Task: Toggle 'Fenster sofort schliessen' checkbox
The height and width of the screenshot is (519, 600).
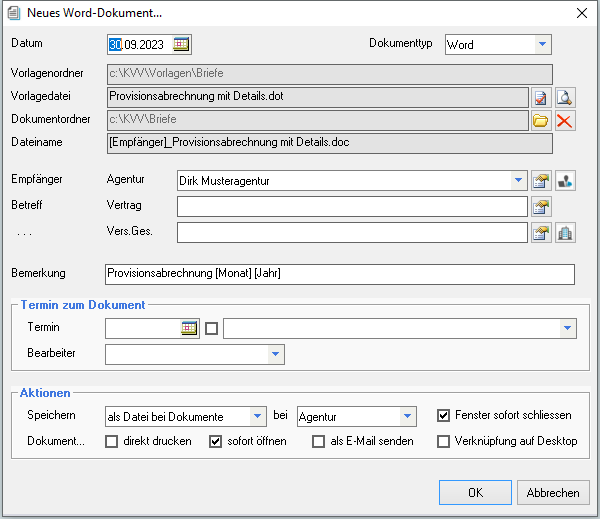Action: 444,415
